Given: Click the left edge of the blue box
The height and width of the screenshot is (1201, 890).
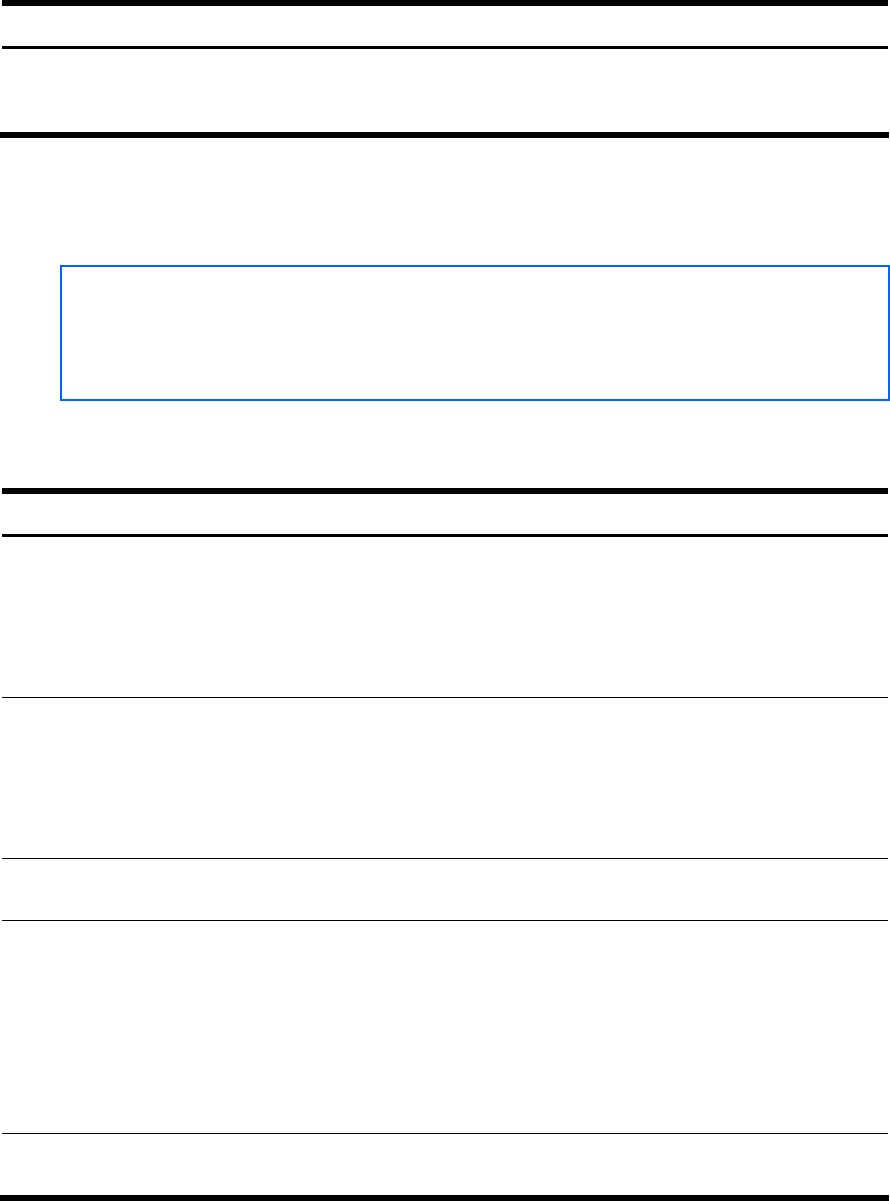Looking at the screenshot, I should [61, 333].
